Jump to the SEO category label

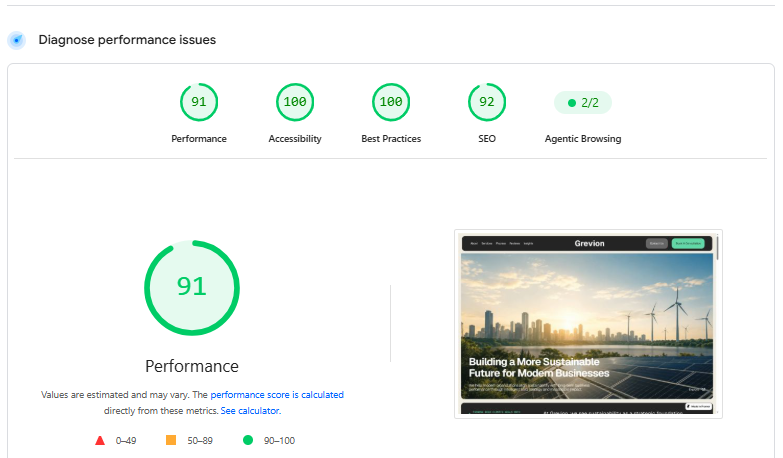coord(487,139)
